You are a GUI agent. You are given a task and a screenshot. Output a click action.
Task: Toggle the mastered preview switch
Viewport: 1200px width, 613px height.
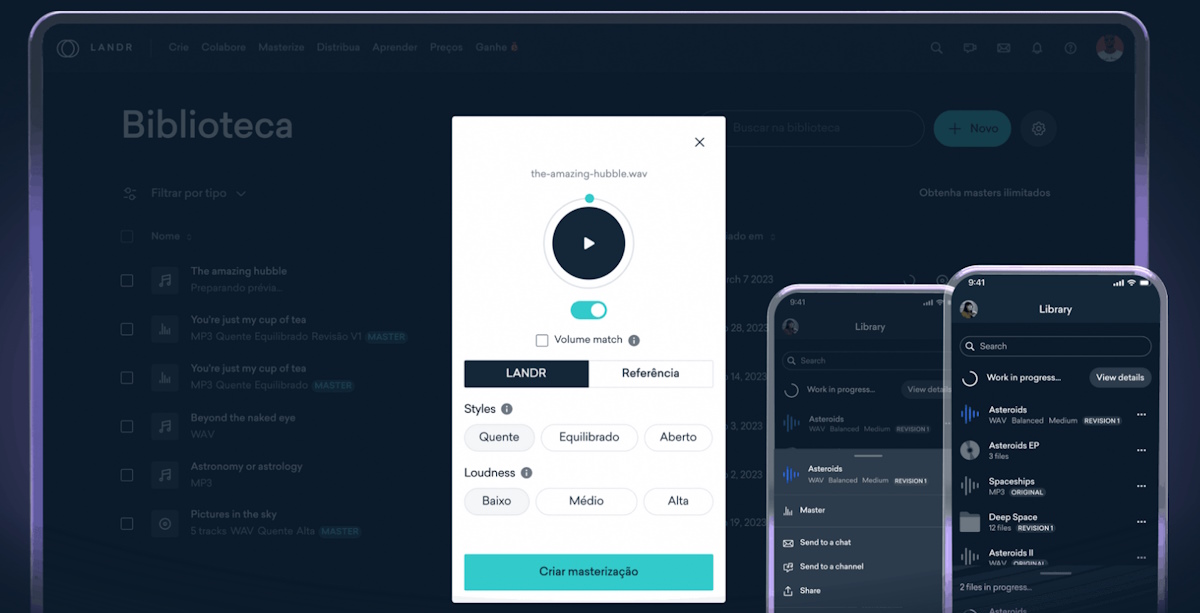[589, 310]
